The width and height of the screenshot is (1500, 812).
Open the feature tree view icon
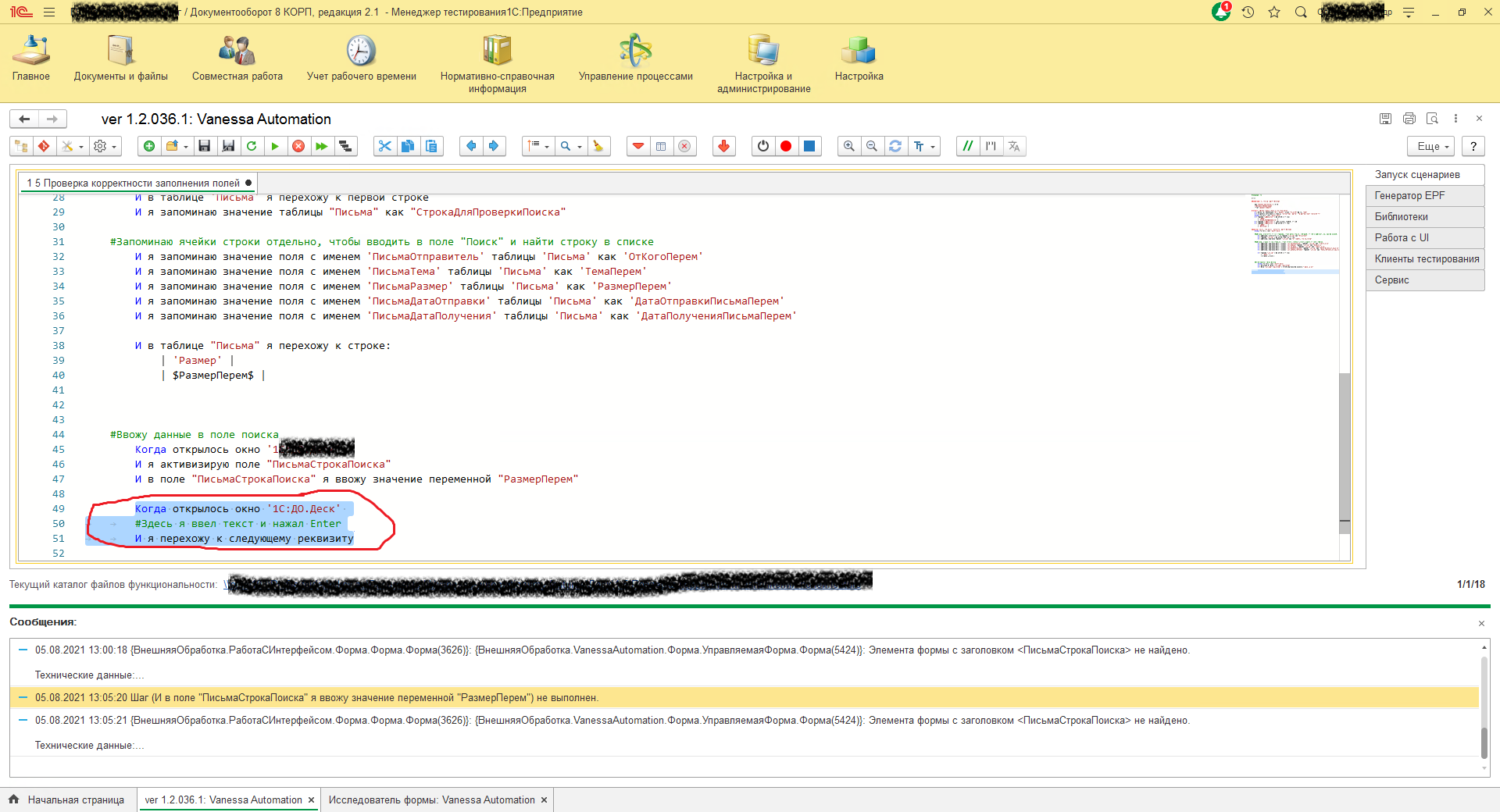tap(21, 146)
